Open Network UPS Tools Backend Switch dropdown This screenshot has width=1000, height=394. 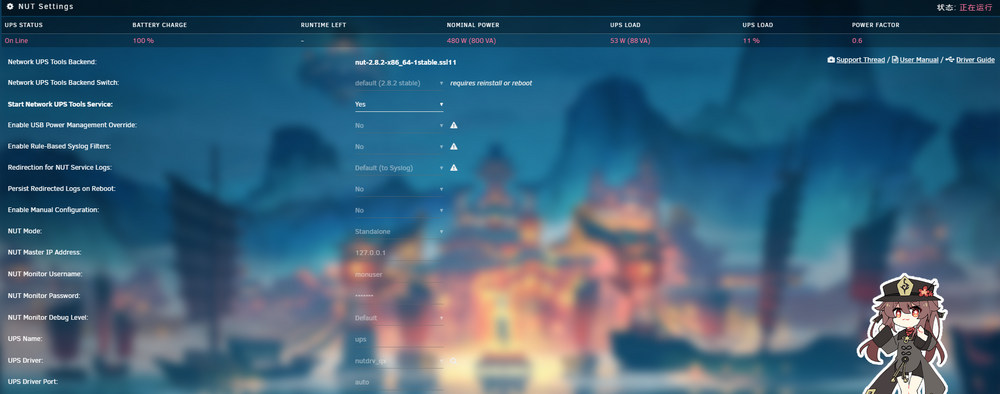click(x=399, y=84)
